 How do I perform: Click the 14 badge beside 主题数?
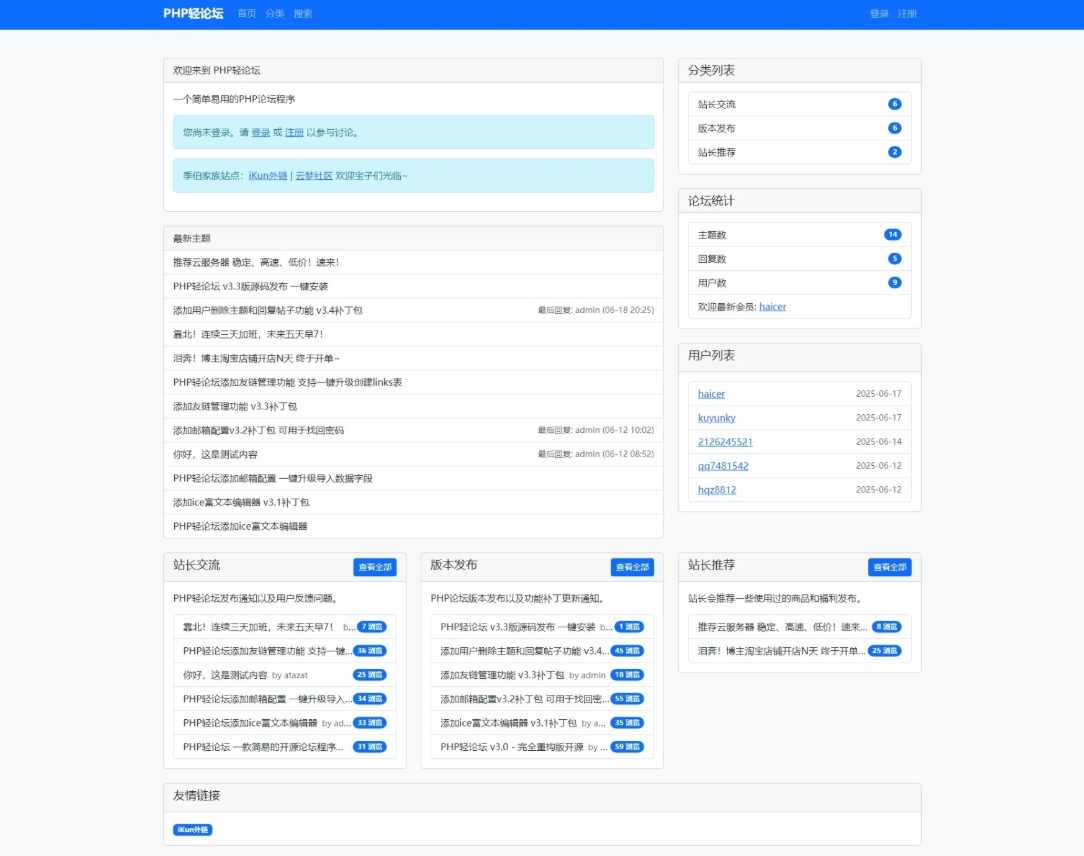pos(893,234)
